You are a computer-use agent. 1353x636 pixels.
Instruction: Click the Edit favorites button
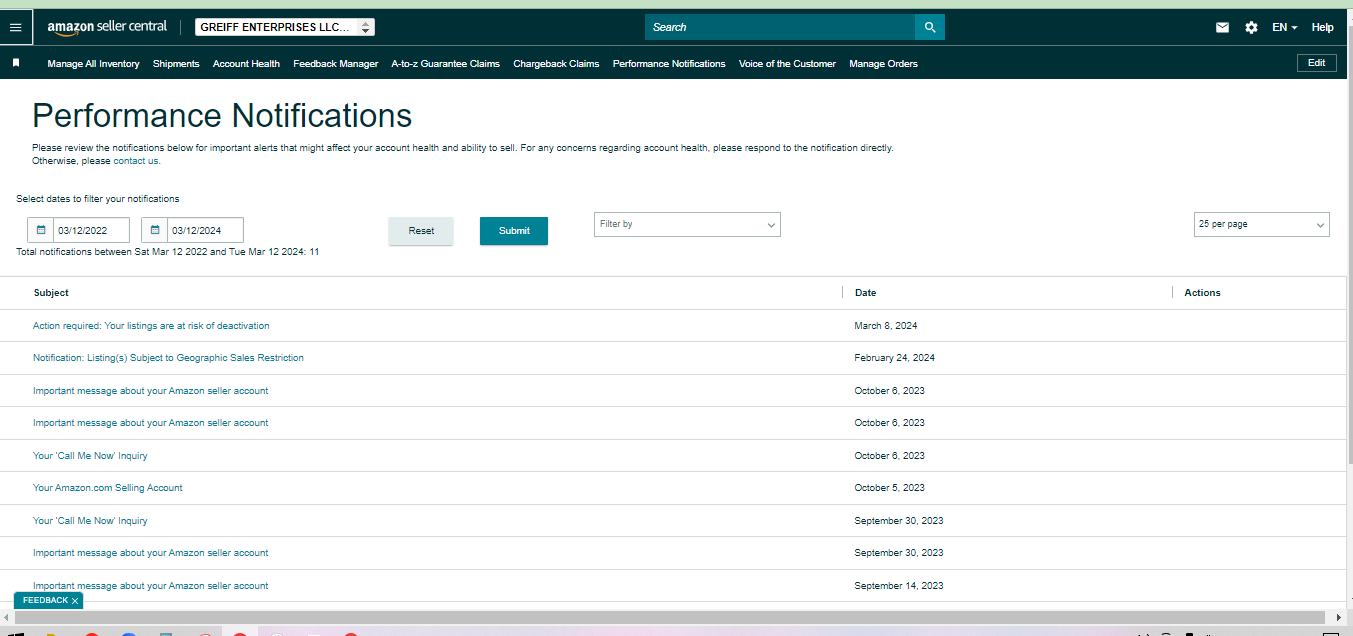coord(1317,63)
